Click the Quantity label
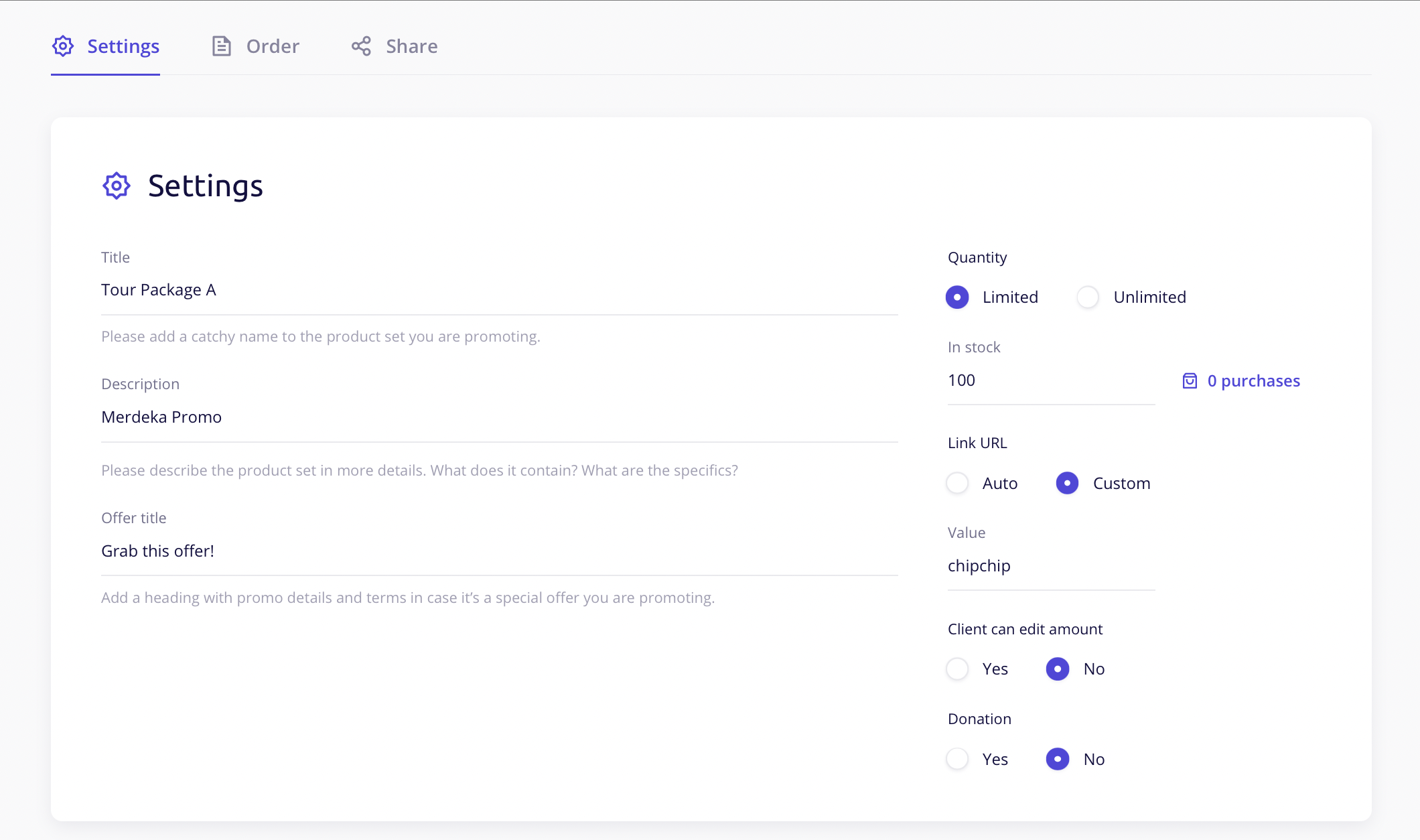This screenshot has width=1420, height=840. click(x=977, y=258)
